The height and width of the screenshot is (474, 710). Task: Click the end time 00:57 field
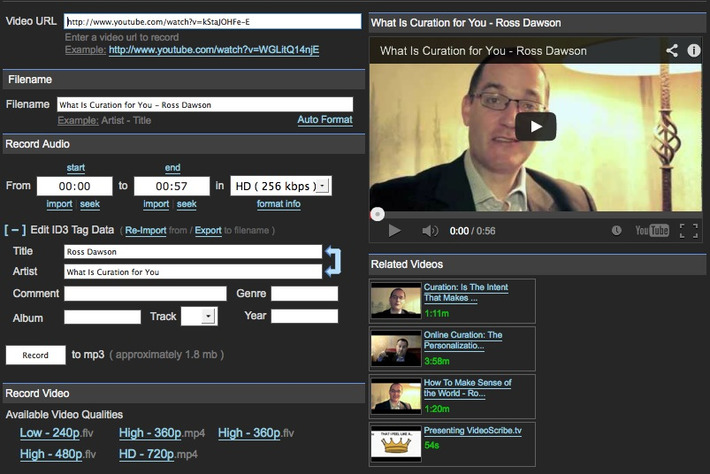pyautogui.click(x=172, y=186)
